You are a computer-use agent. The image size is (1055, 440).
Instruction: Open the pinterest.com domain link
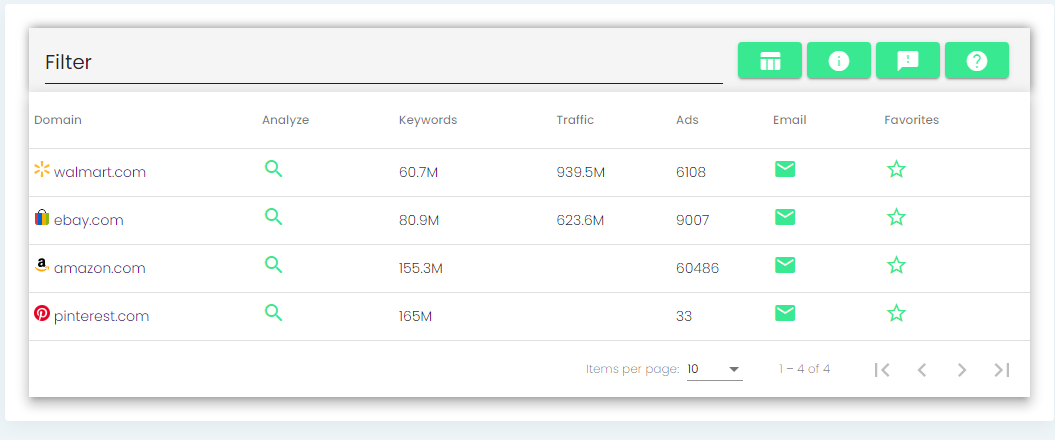pyautogui.click(x=101, y=316)
